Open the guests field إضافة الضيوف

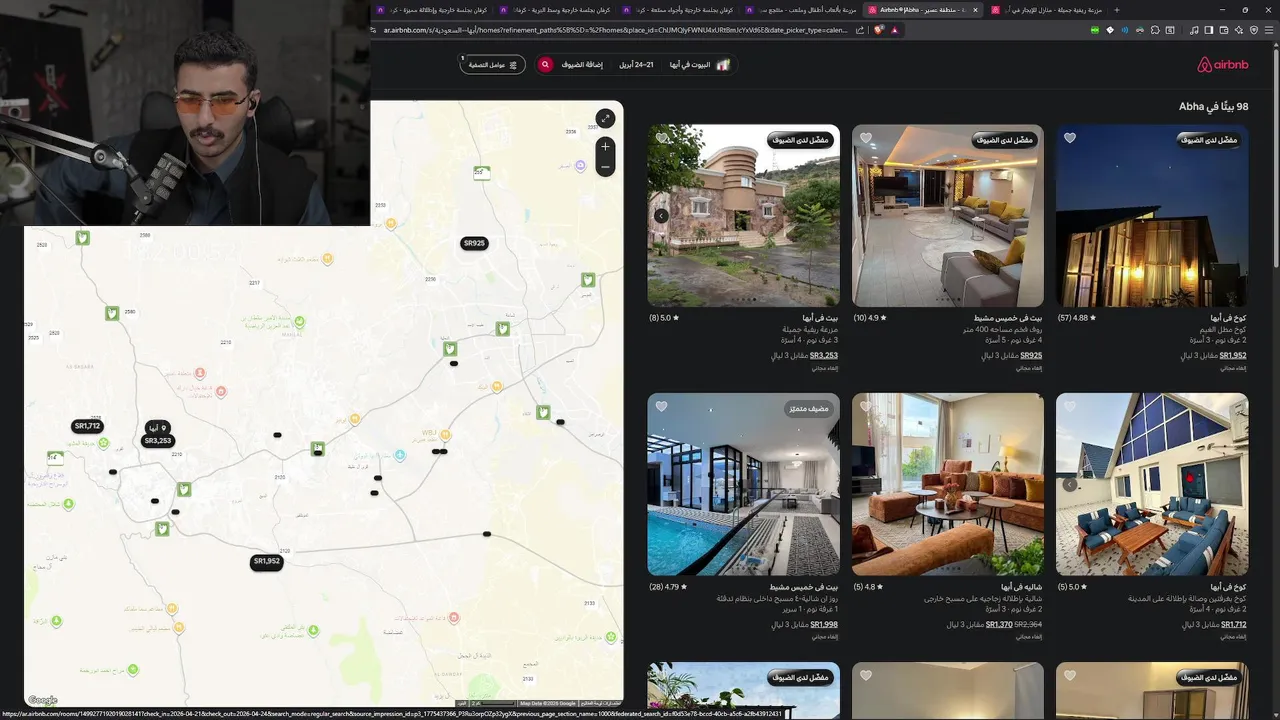pos(582,64)
